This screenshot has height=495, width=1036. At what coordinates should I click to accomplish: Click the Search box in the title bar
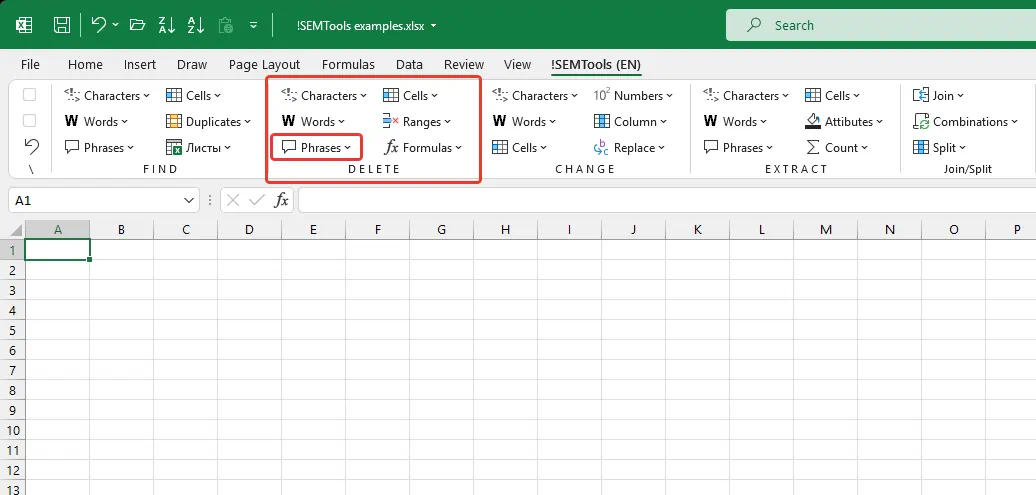[x=881, y=25]
